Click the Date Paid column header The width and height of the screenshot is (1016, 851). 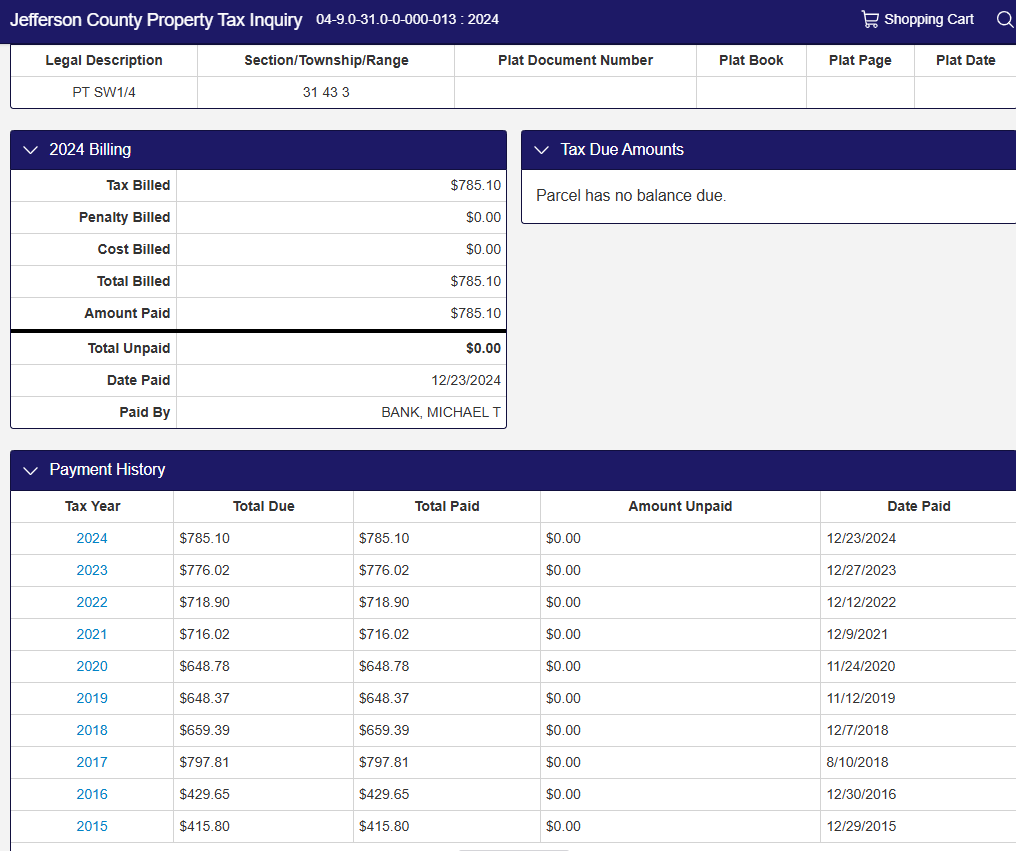point(918,506)
